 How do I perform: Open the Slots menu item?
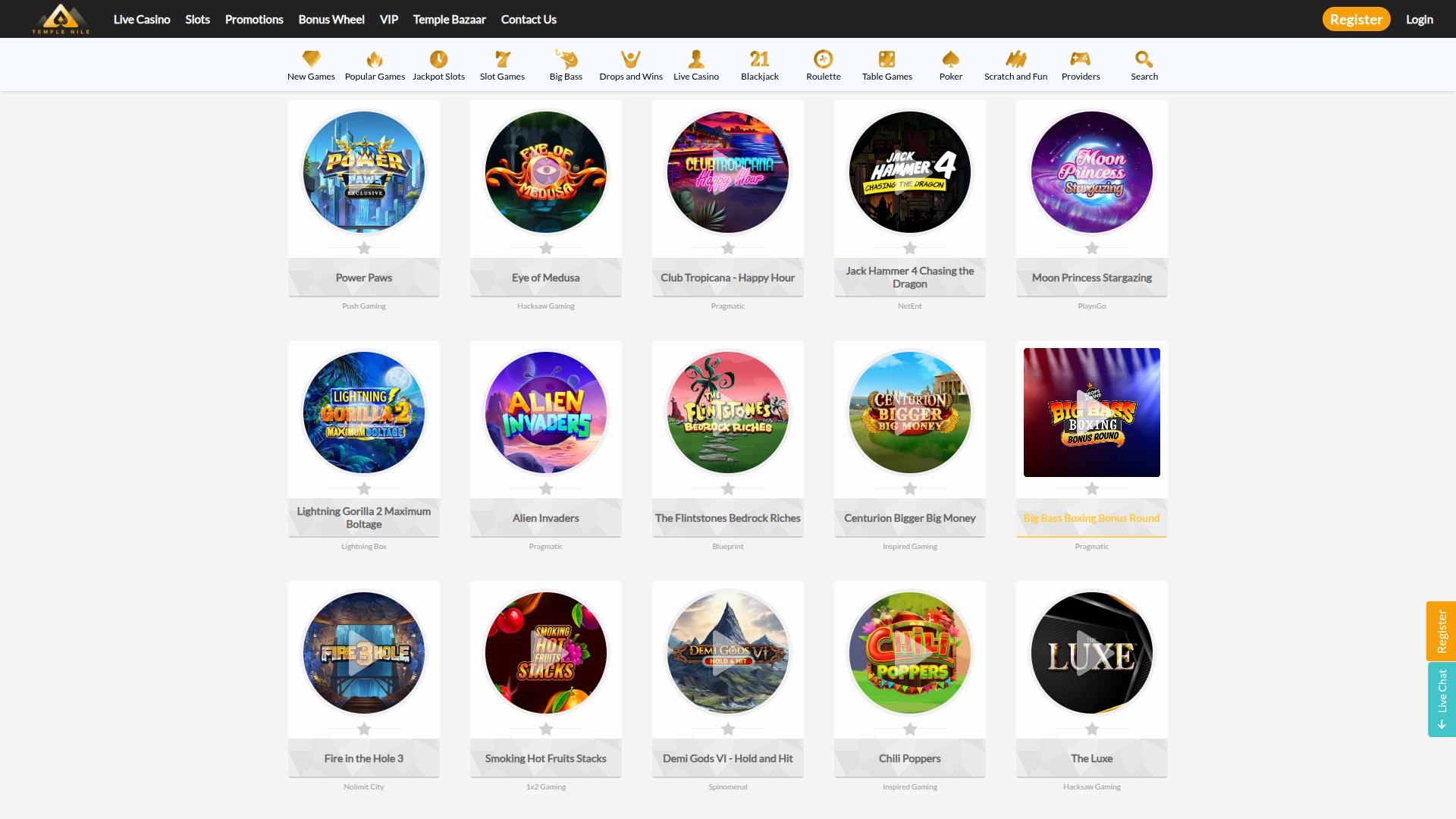197,19
